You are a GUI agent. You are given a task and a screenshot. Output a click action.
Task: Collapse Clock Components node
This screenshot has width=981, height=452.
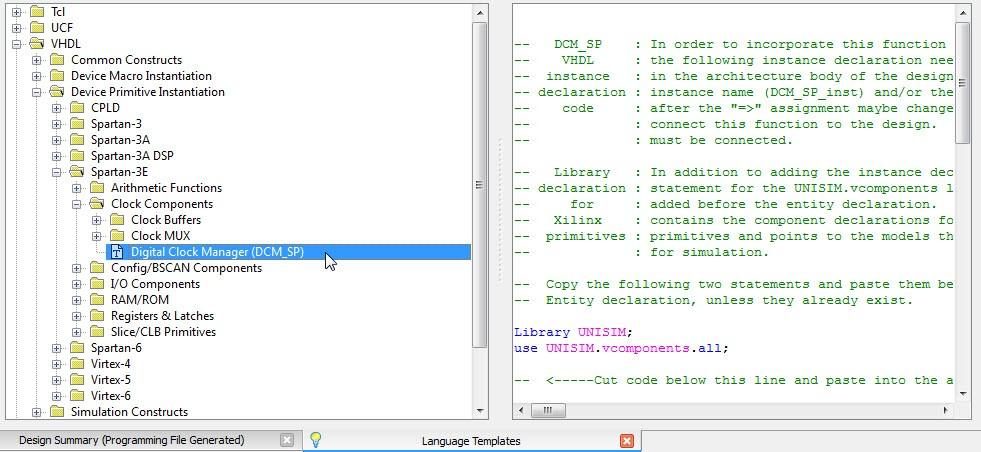pyautogui.click(x=76, y=204)
